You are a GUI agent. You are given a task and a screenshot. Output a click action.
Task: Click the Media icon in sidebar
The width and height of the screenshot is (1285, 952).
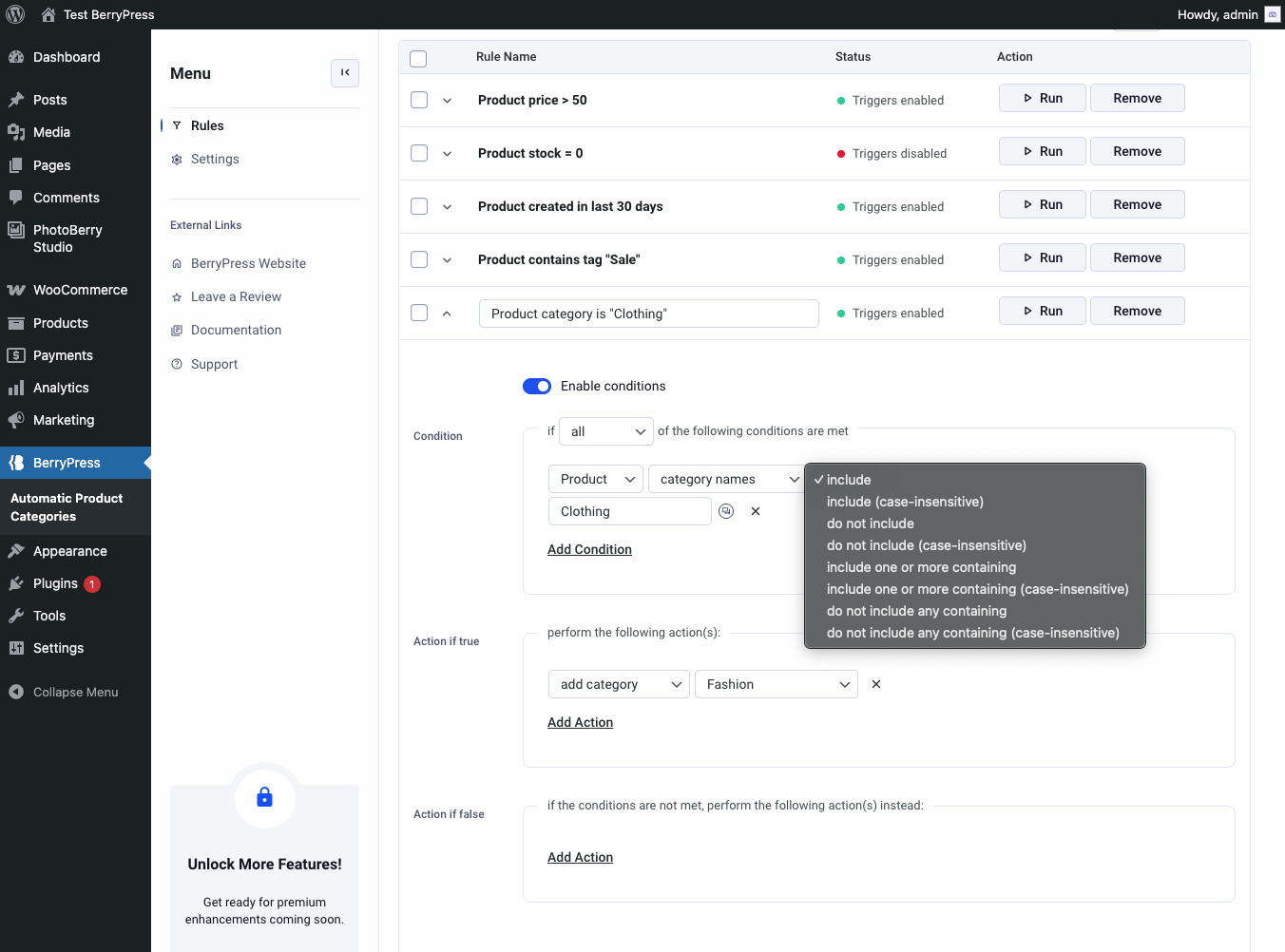[16, 132]
